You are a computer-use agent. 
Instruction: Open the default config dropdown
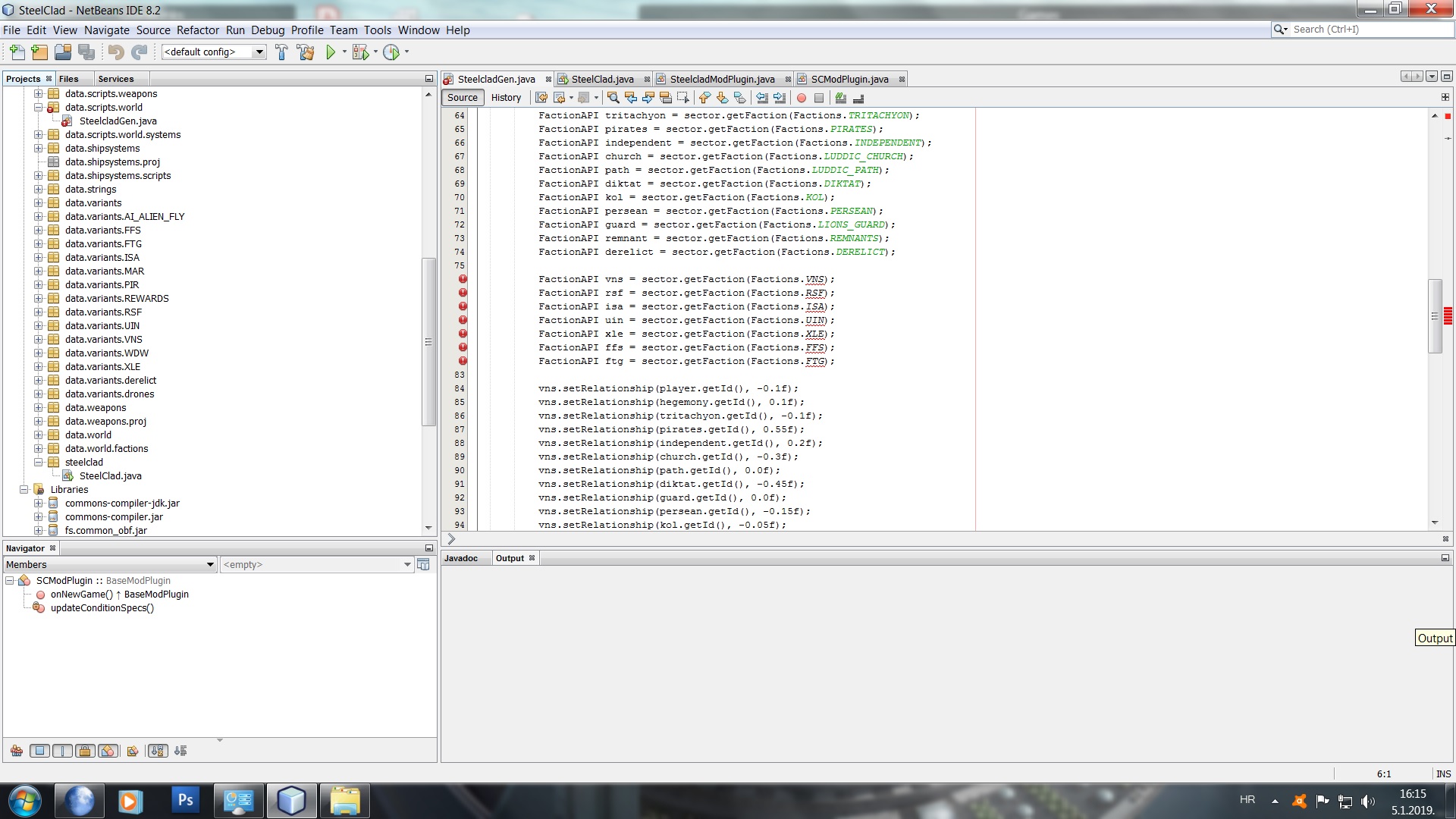coord(259,52)
